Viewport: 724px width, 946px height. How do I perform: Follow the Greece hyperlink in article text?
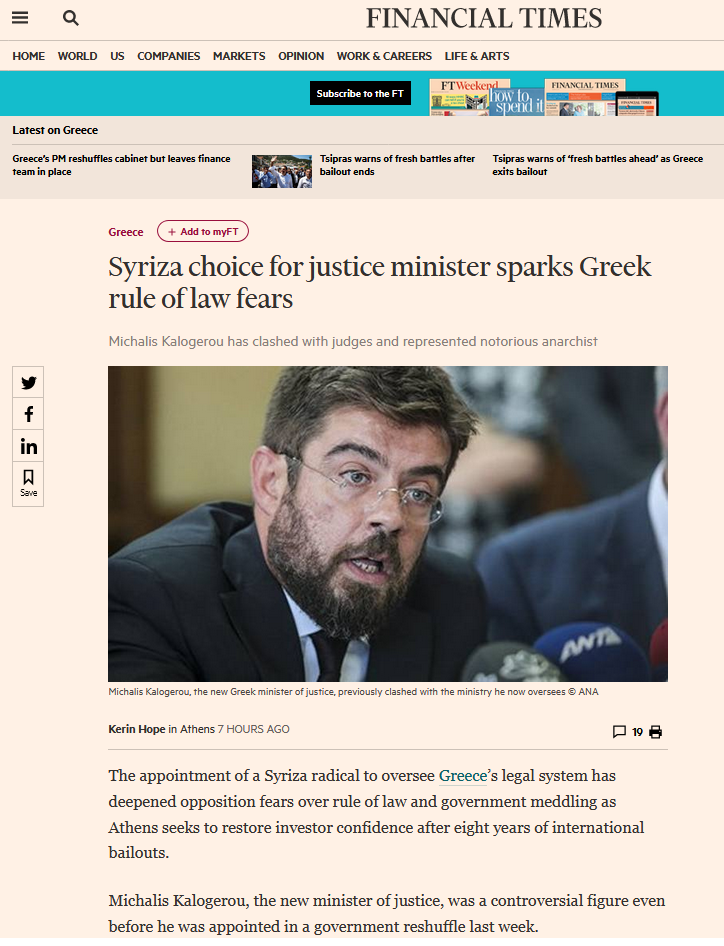(x=463, y=776)
